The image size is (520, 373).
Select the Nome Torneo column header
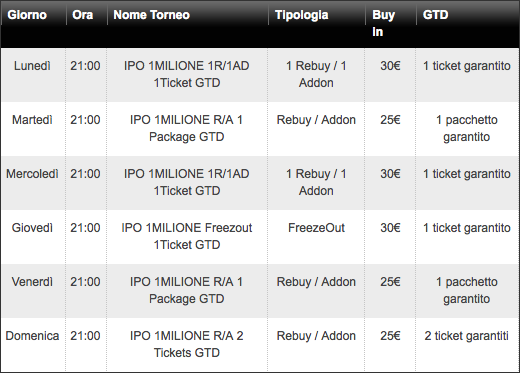point(152,15)
